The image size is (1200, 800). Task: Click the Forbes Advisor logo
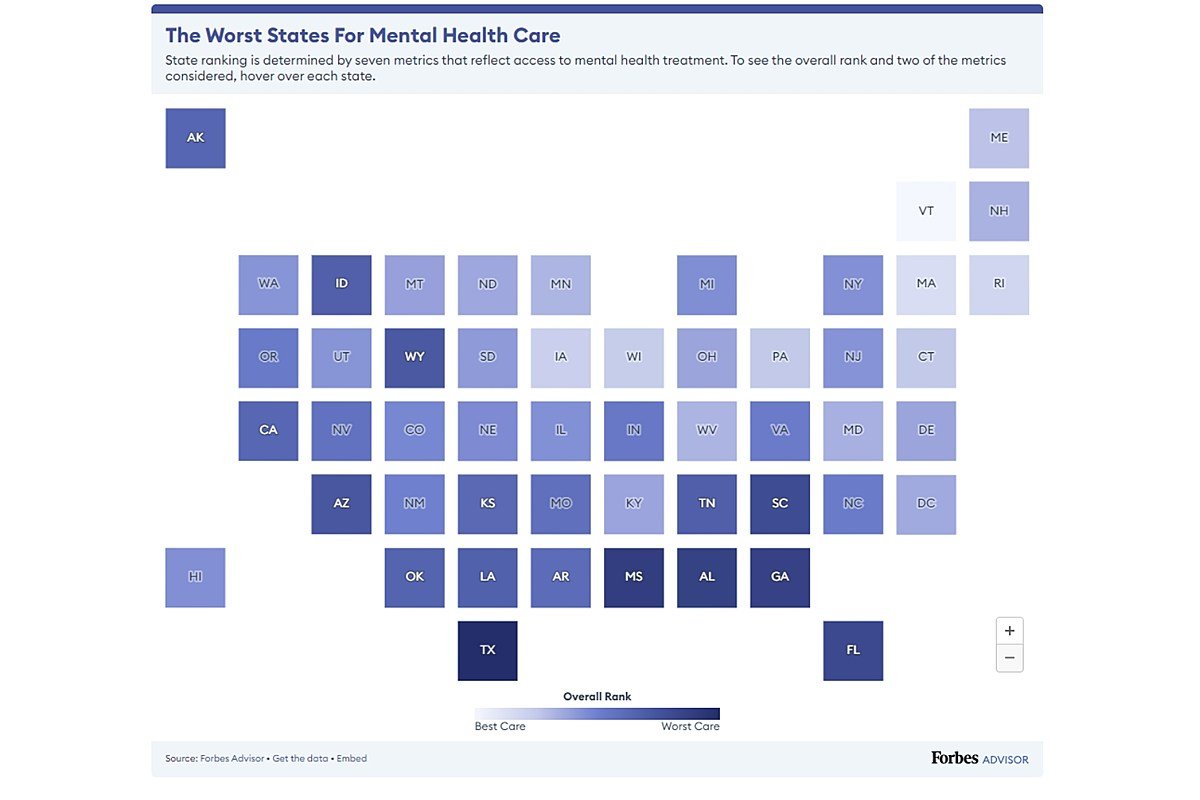[x=979, y=759]
